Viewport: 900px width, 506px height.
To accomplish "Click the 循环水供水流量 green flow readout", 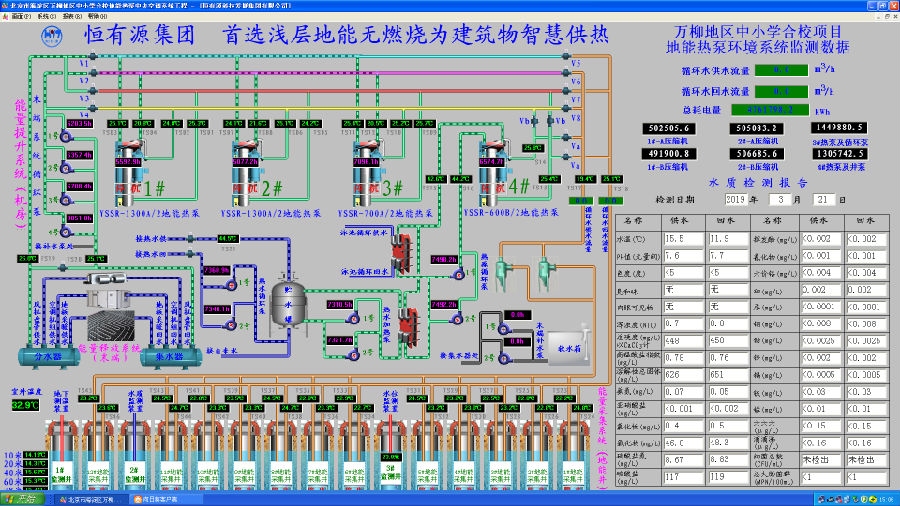I will [x=784, y=70].
